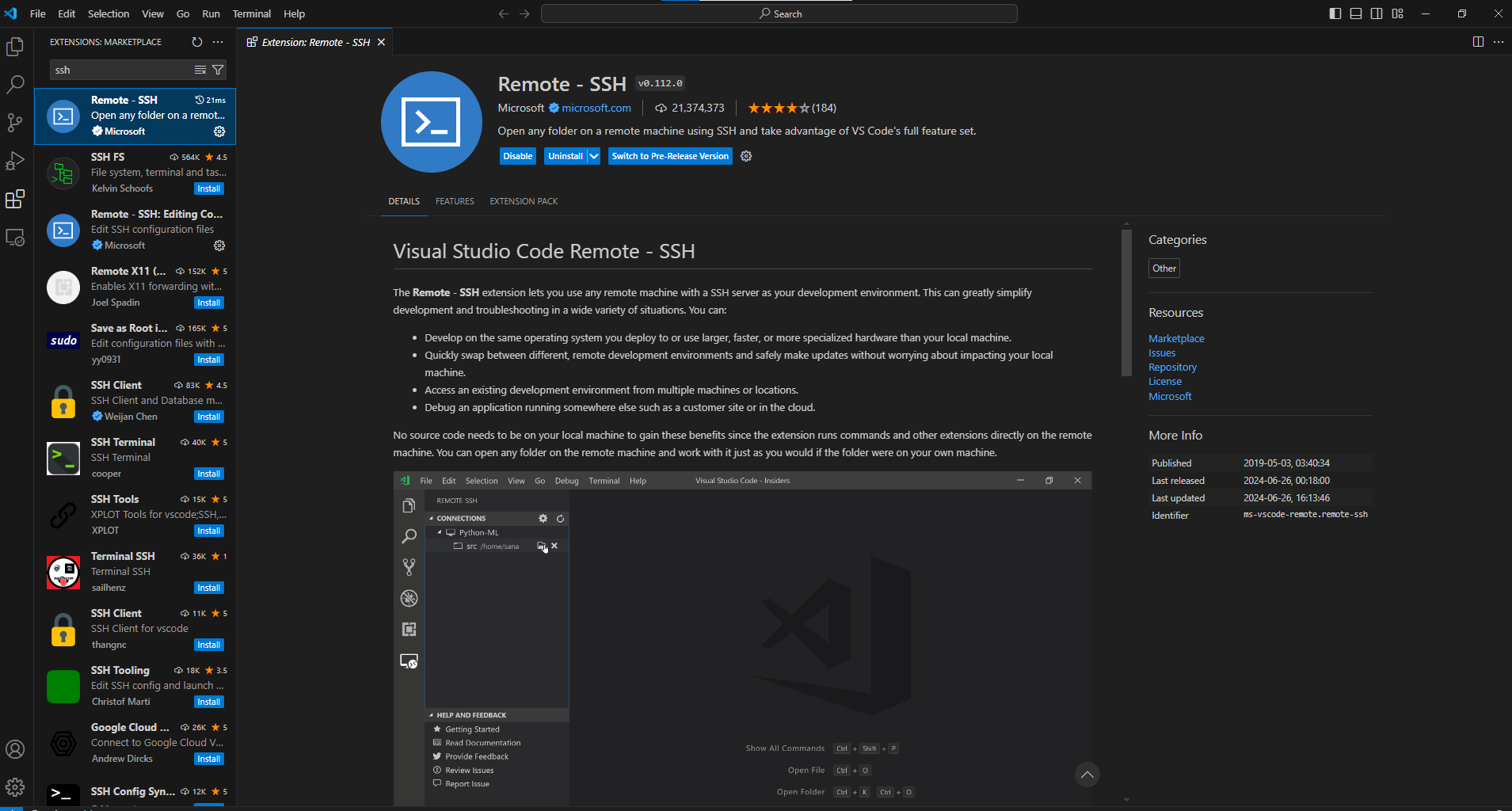
Task: Select the DETAILS tab
Action: pyautogui.click(x=404, y=201)
